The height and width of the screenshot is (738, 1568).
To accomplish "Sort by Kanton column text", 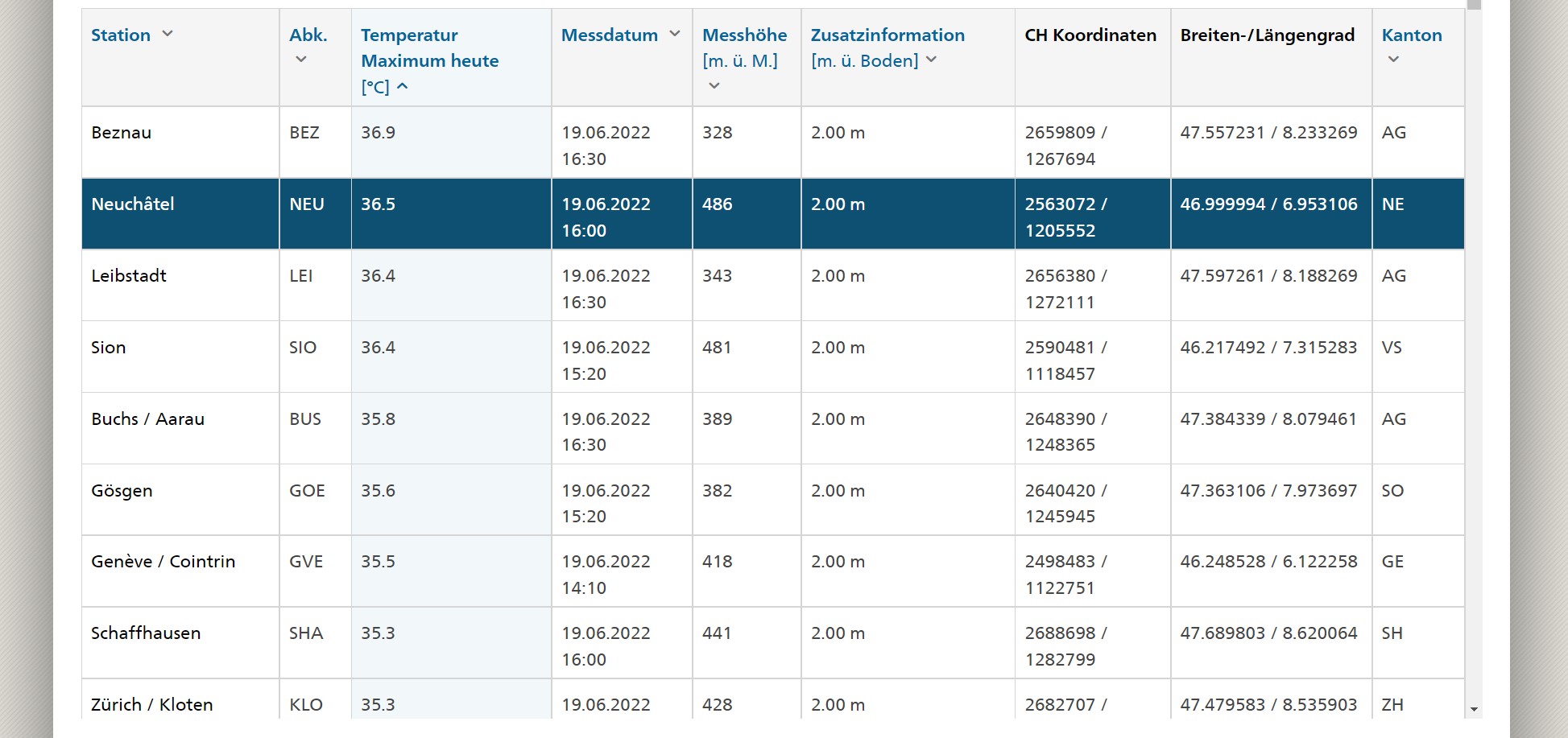I will (x=1411, y=35).
